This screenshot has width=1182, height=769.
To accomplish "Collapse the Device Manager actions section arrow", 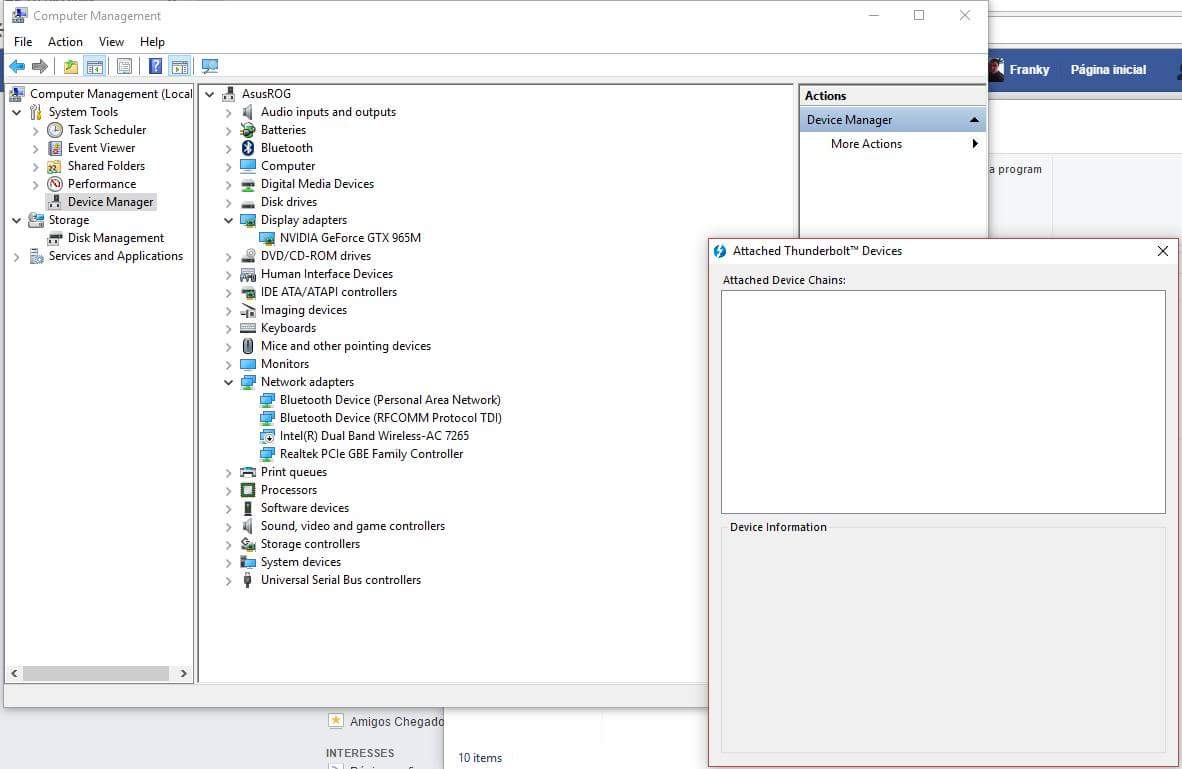I will tap(974, 120).
